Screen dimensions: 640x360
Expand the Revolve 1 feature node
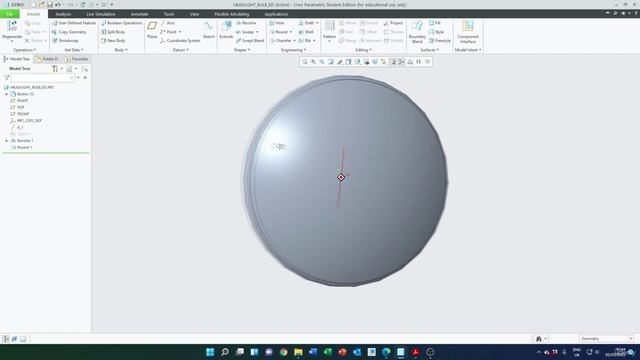pyautogui.click(x=7, y=140)
